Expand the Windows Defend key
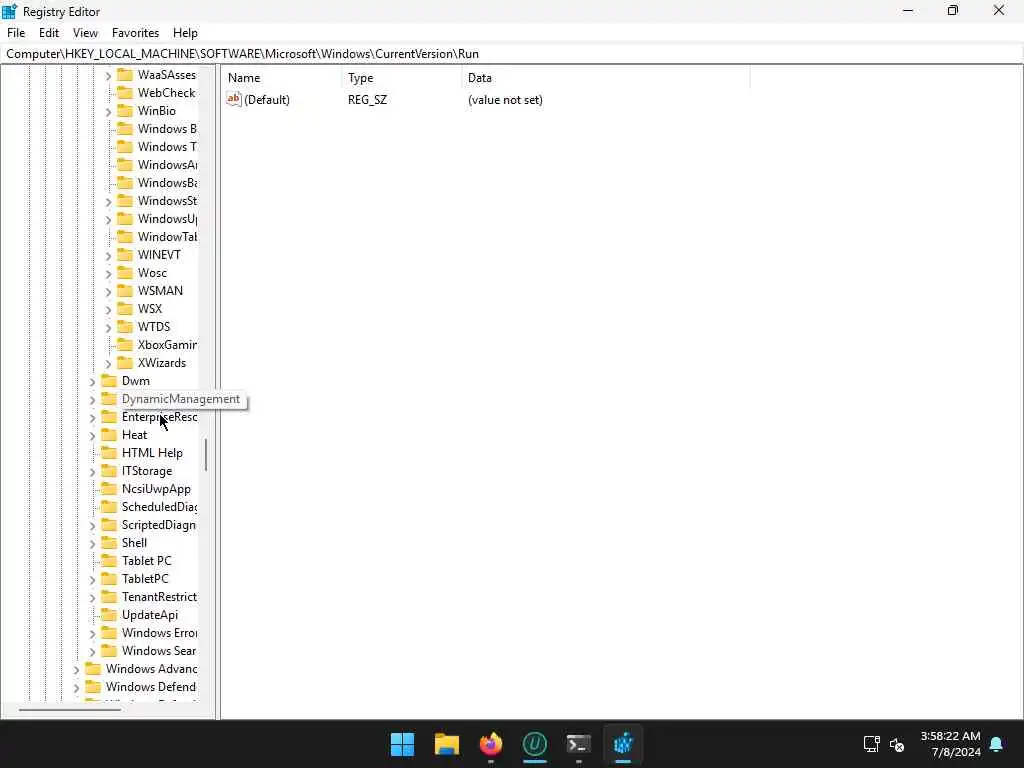 coord(76,688)
